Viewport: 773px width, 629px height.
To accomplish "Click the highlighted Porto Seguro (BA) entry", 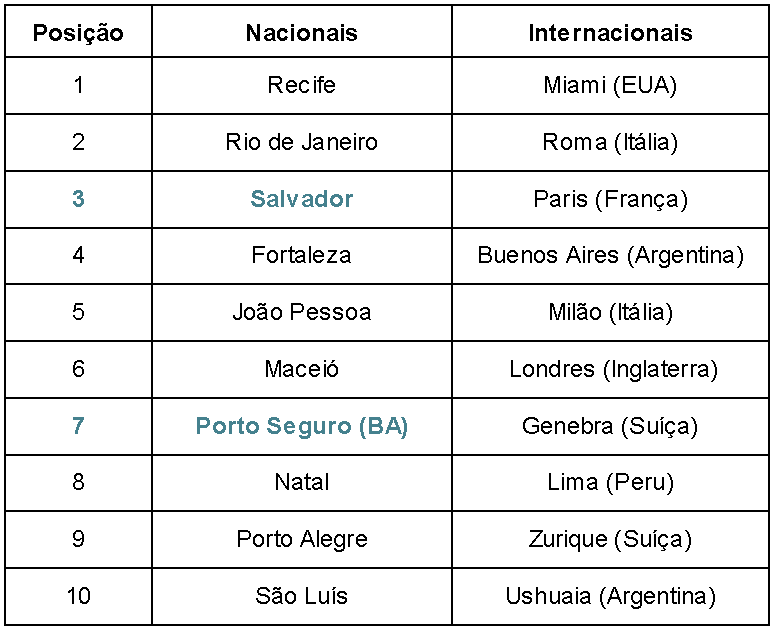I will click(301, 426).
